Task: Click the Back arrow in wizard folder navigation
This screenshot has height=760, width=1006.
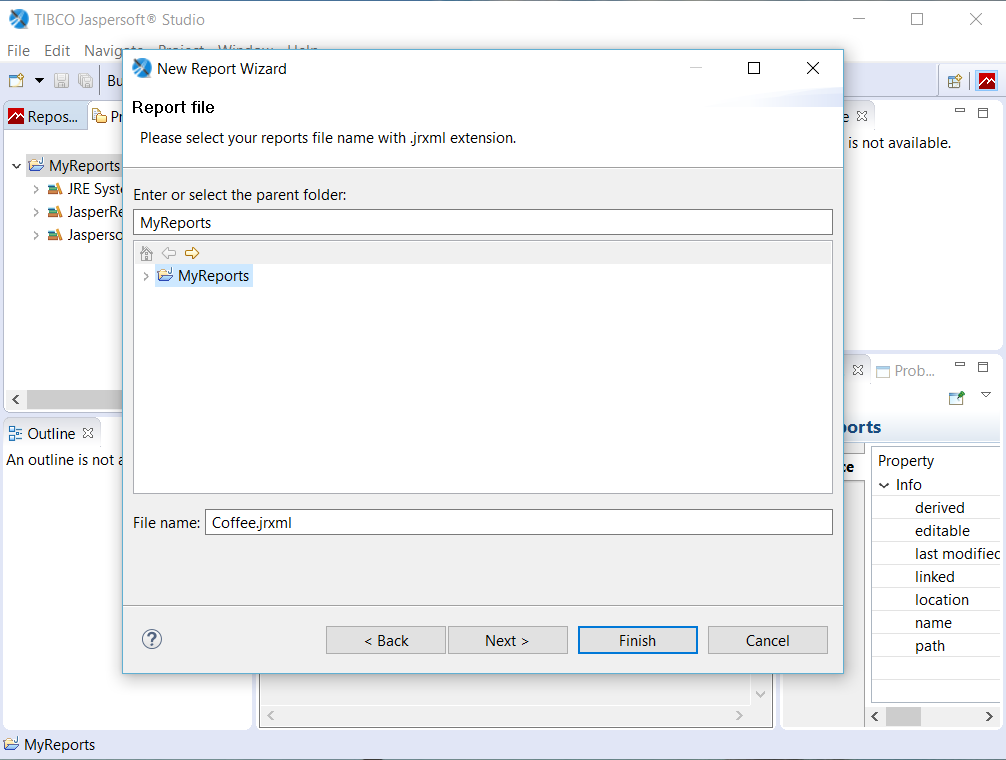Action: [169, 253]
